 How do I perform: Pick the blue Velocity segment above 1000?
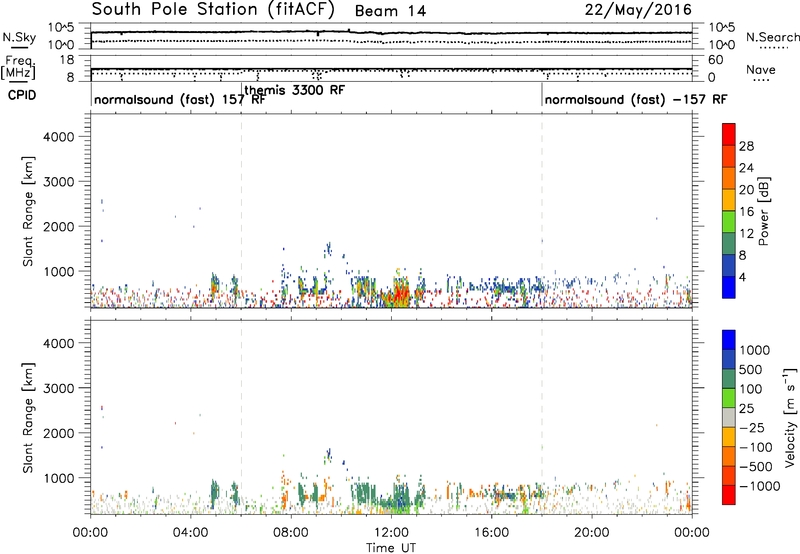729,340
